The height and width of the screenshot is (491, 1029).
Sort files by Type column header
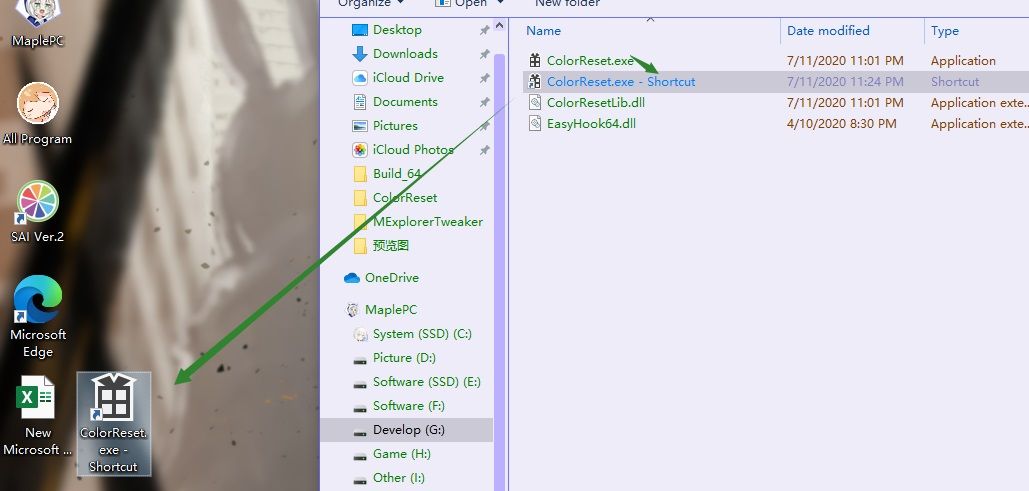(x=944, y=31)
